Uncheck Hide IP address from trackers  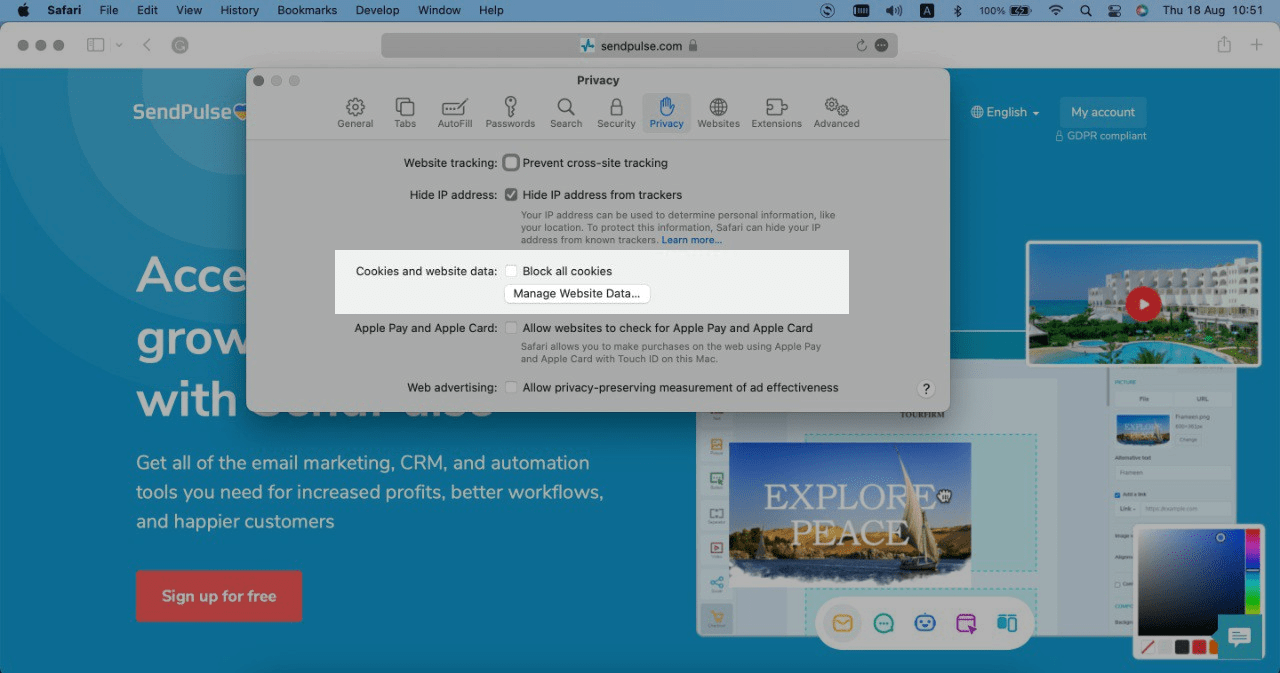pyautogui.click(x=511, y=195)
